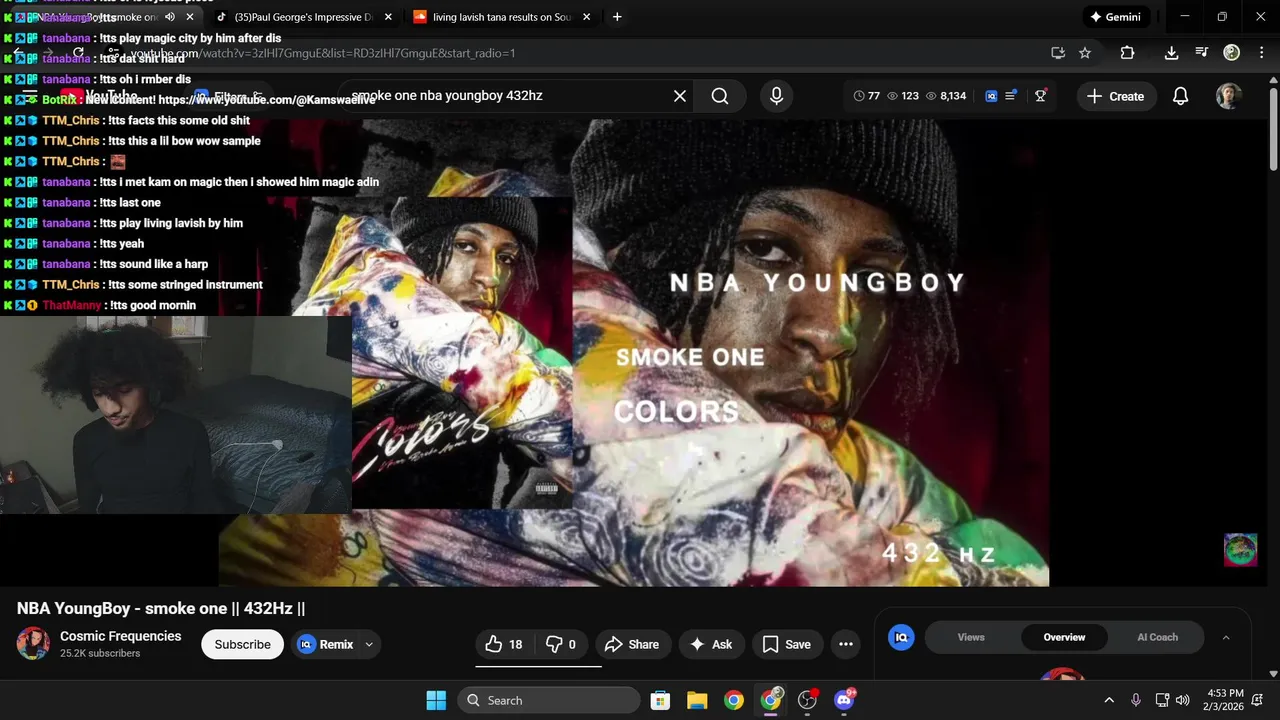
Task: Open the Chrome downloads tray icon
Action: 1171,53
